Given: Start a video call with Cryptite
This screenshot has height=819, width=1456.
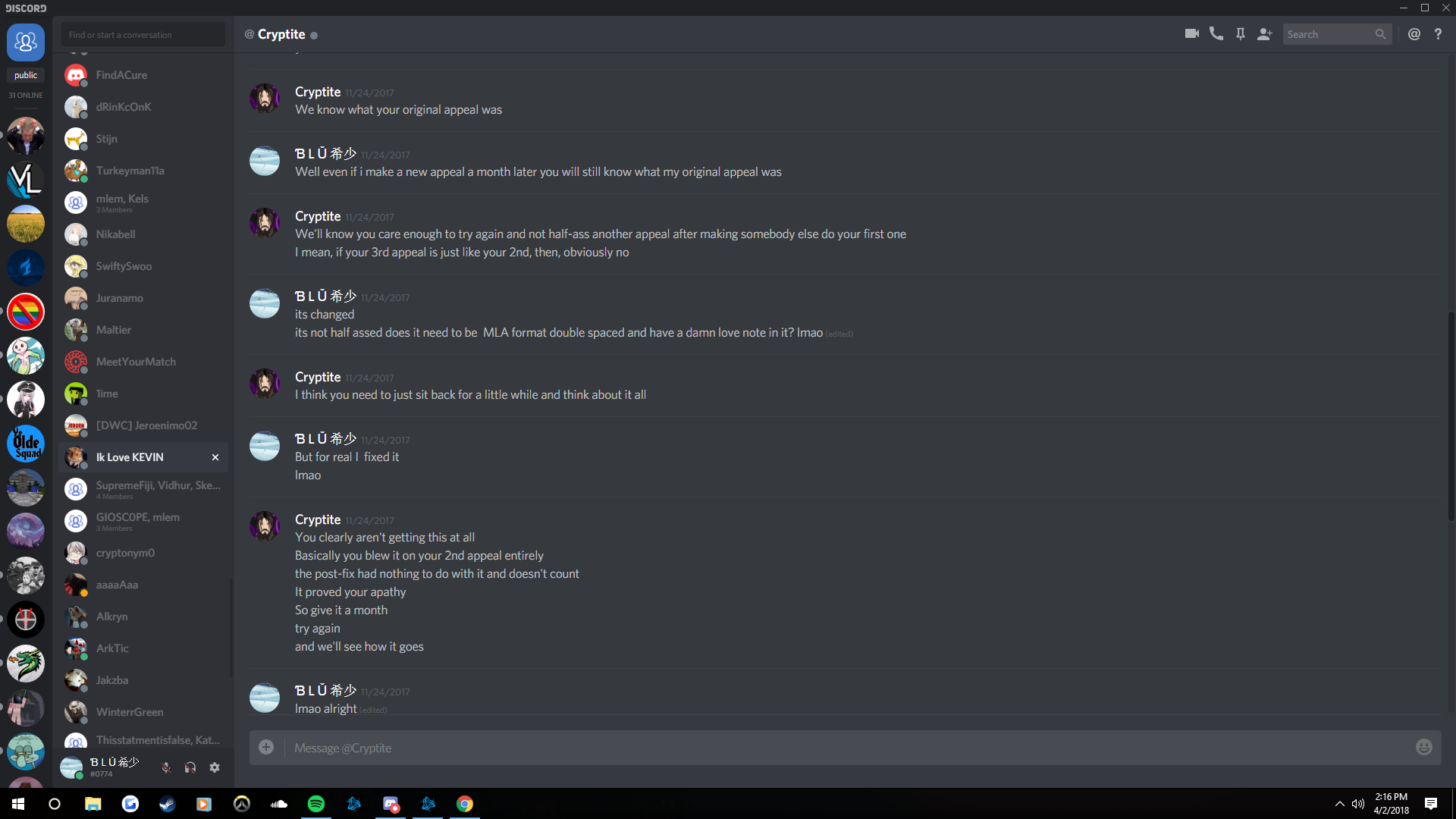Looking at the screenshot, I should [x=1191, y=34].
